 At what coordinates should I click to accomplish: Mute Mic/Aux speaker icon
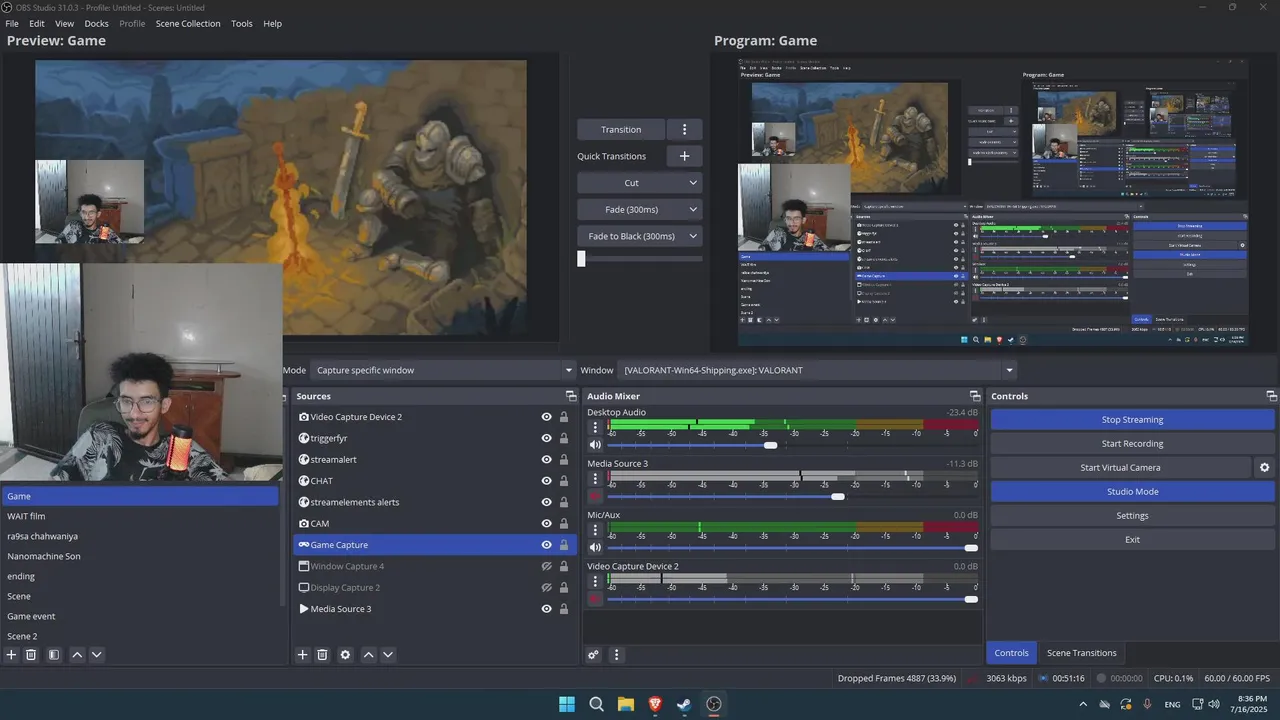tap(596, 548)
